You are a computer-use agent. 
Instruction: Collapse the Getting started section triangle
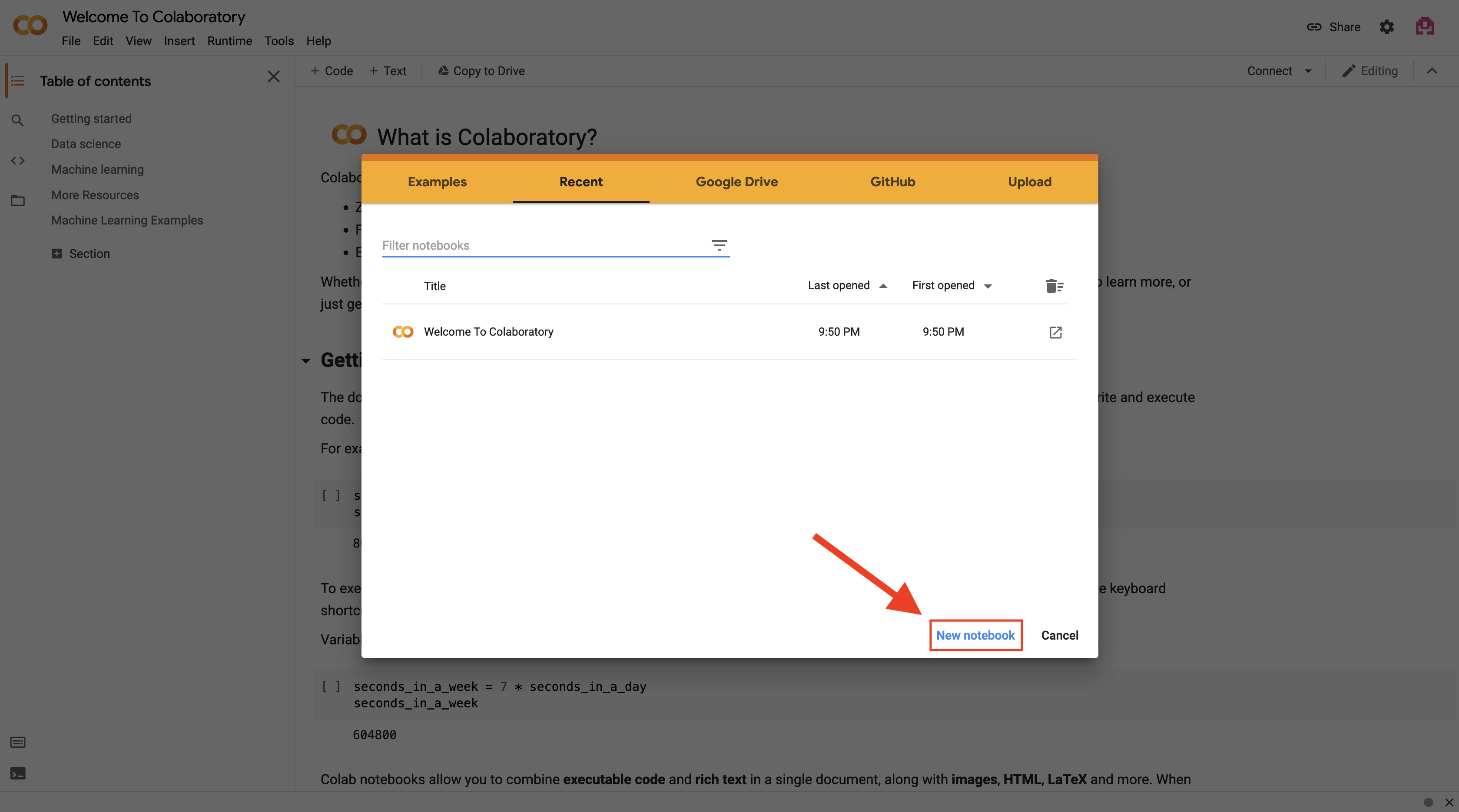306,360
